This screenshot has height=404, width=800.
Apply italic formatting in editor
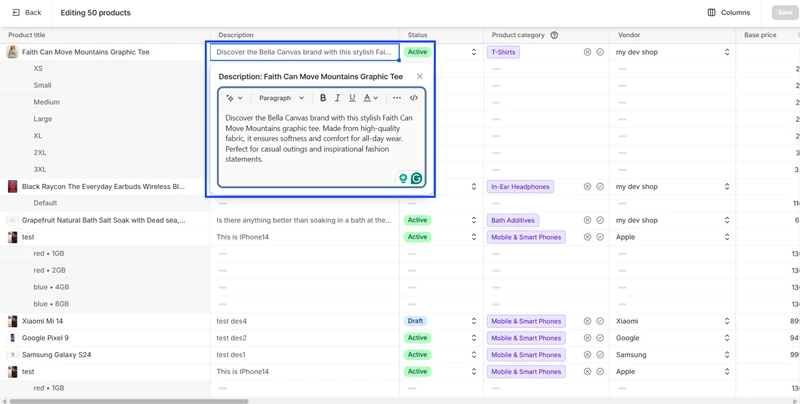(337, 98)
